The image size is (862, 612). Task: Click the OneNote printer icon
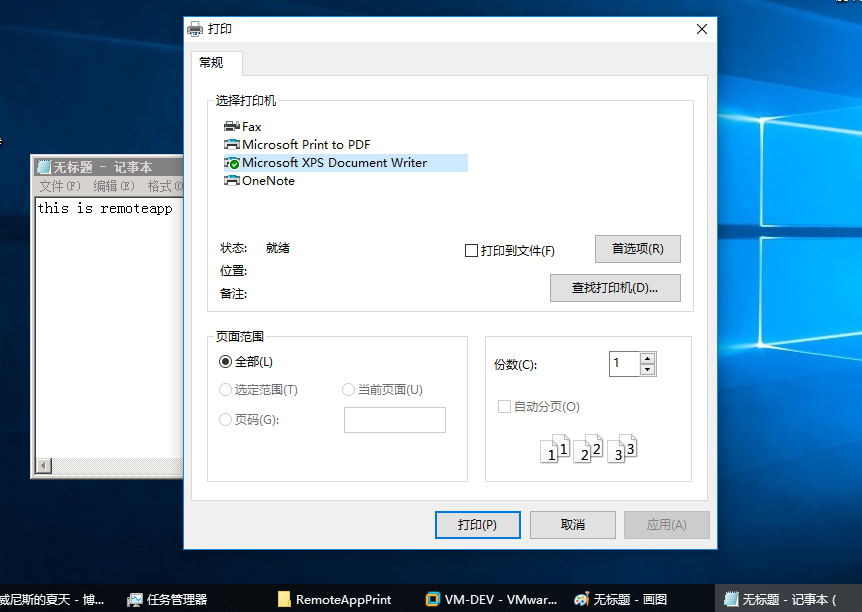(x=231, y=180)
